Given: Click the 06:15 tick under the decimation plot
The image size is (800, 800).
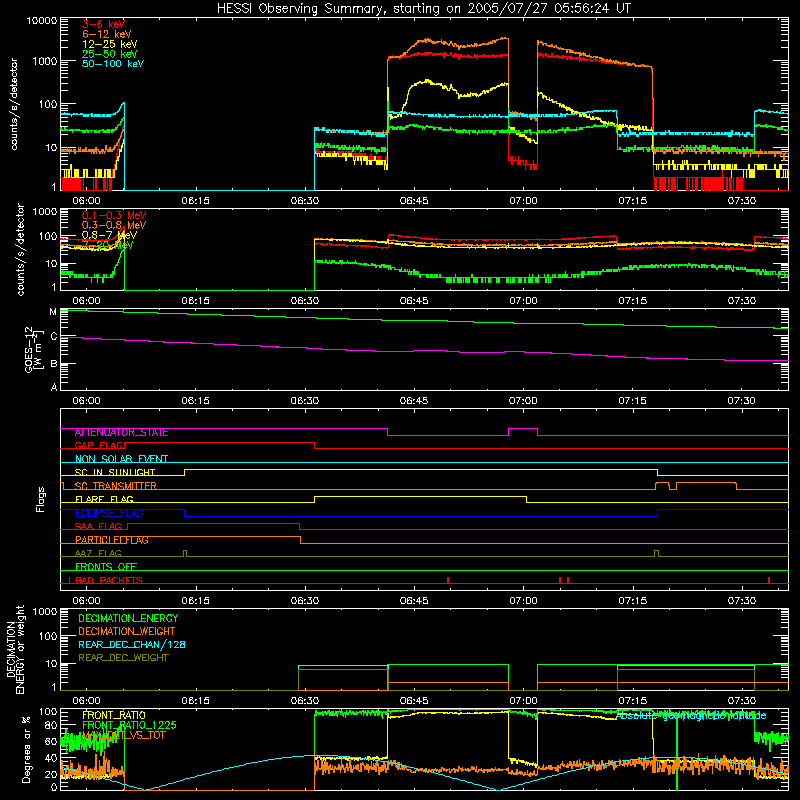Looking at the screenshot, I should [195, 701].
